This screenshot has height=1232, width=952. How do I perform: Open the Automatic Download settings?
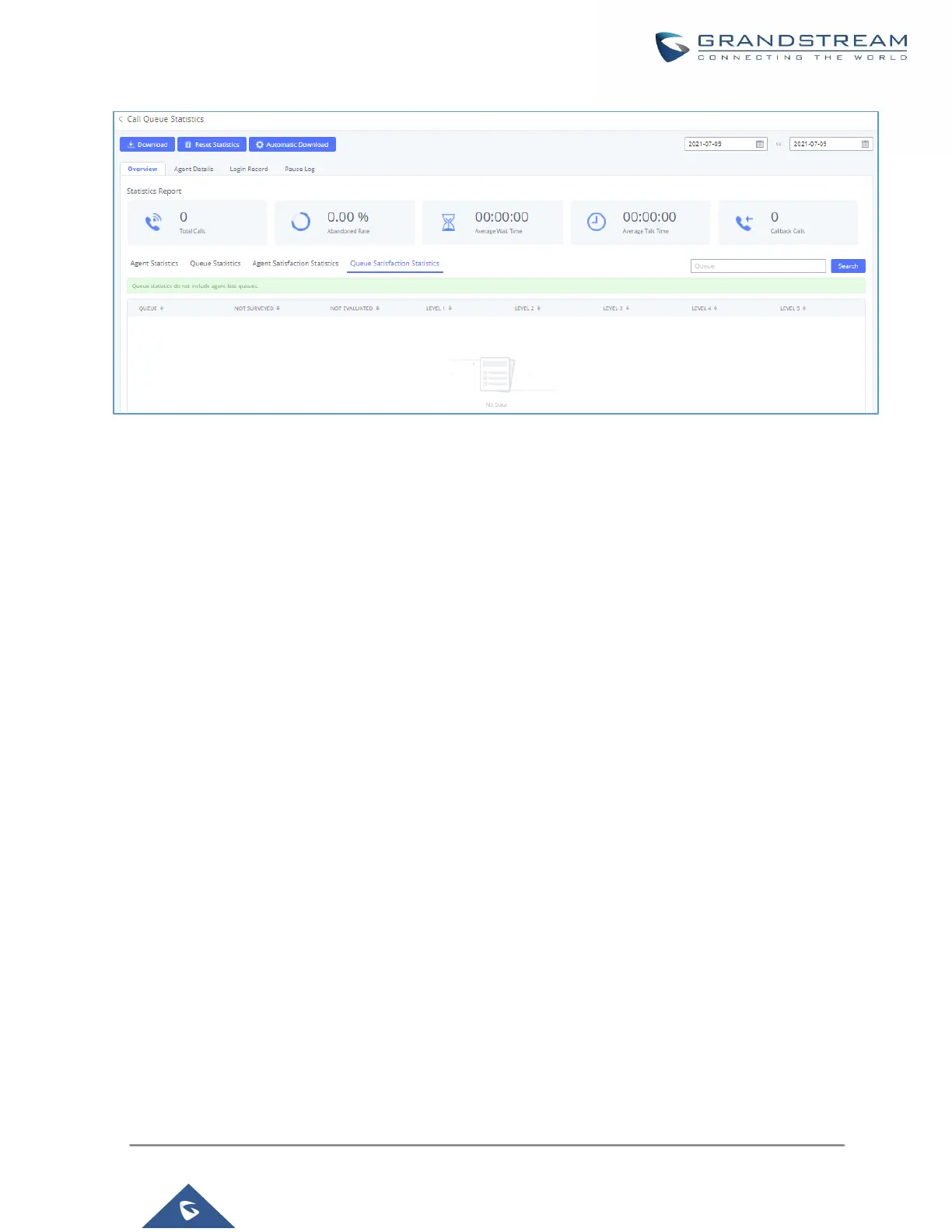pyautogui.click(x=292, y=145)
